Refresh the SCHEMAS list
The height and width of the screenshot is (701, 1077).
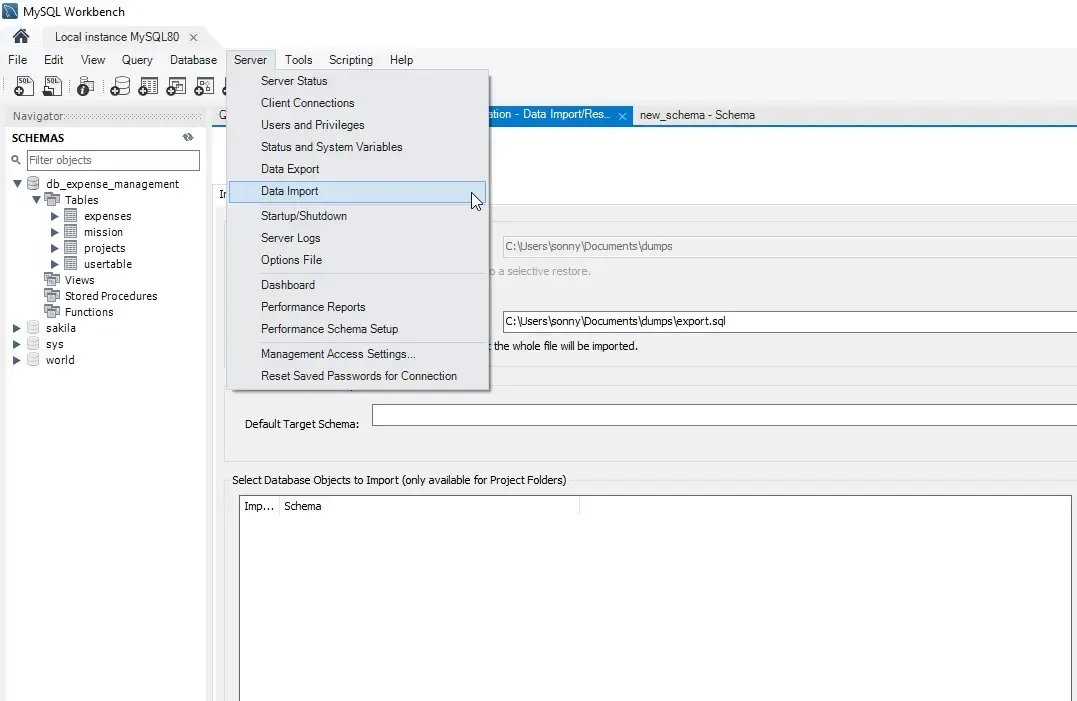[x=187, y=138]
